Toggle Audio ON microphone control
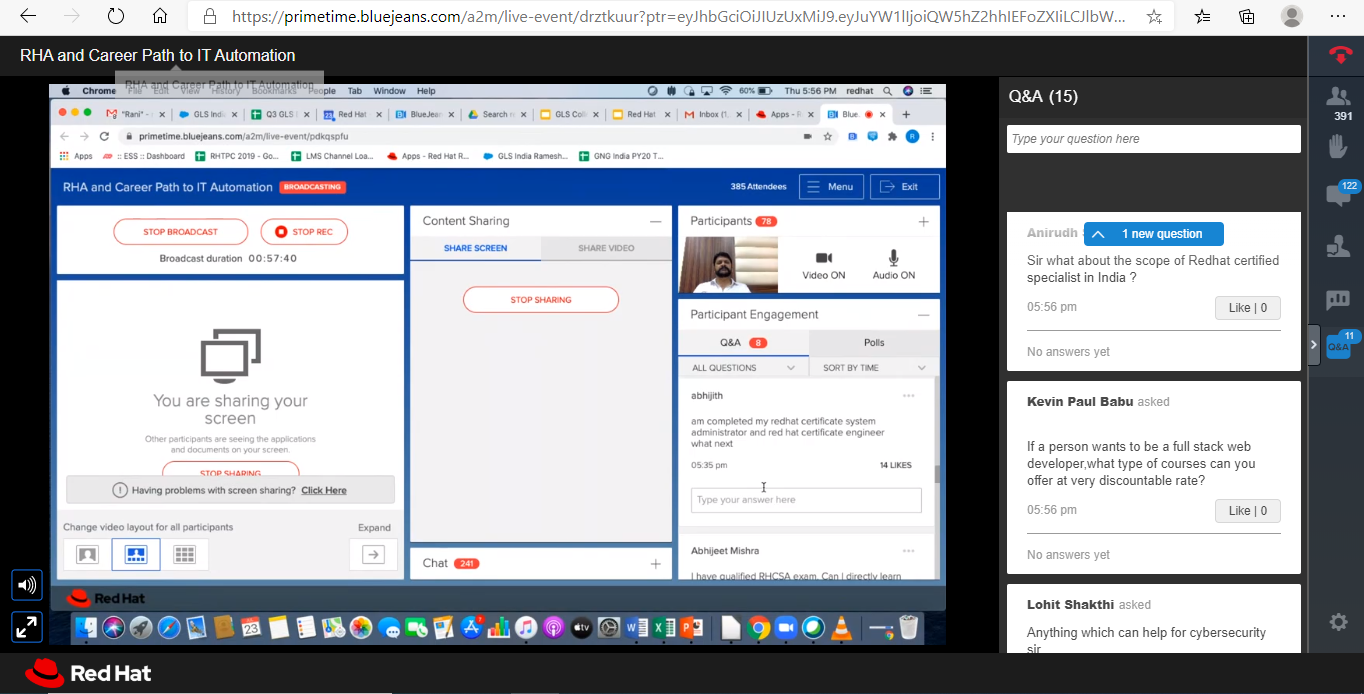Image resolution: width=1364 pixels, height=694 pixels. point(893,265)
